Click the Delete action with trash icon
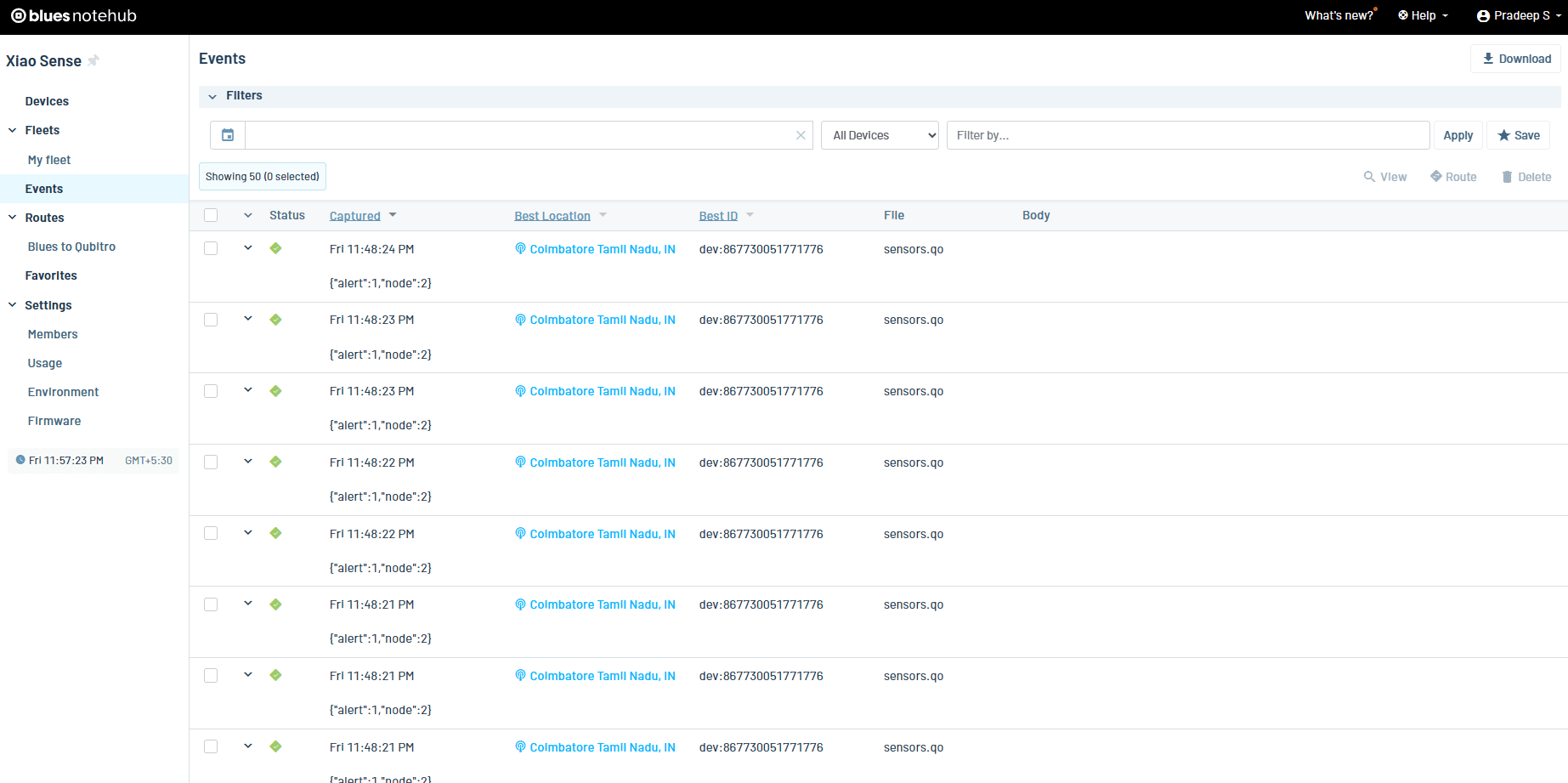This screenshot has height=783, width=1568. 1526,177
